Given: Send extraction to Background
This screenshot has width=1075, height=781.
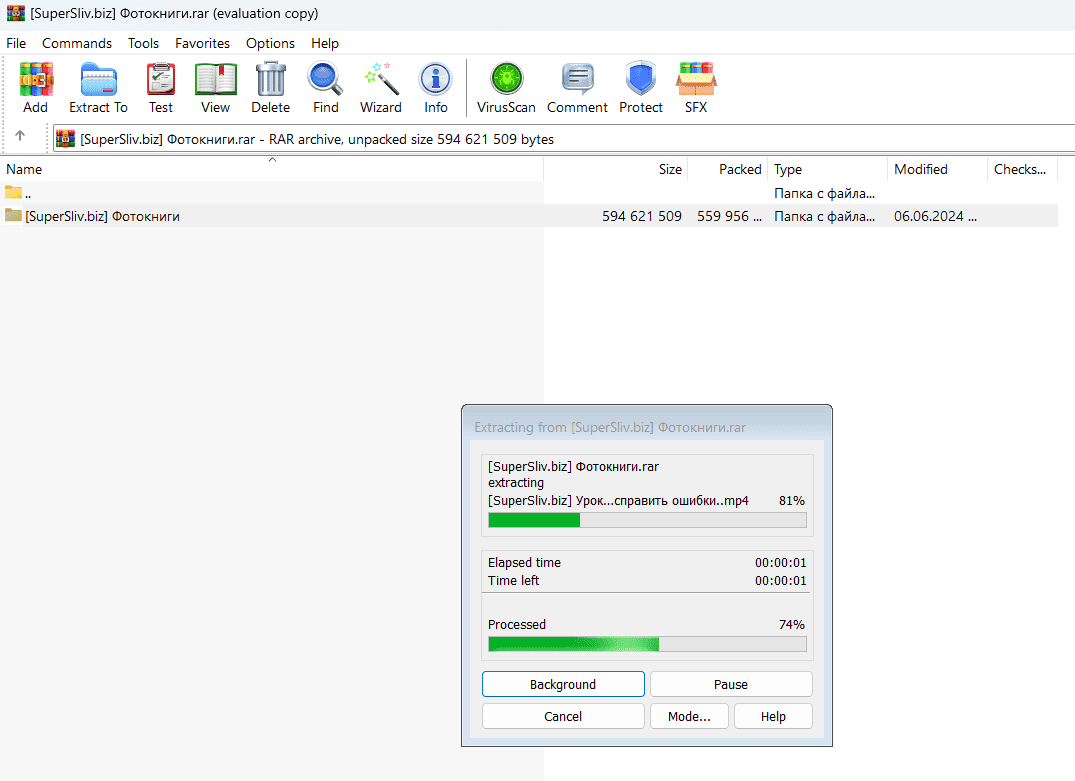Looking at the screenshot, I should (x=563, y=684).
